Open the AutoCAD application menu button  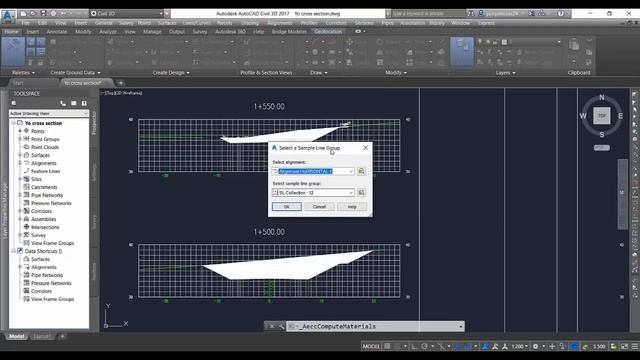pos(8,16)
